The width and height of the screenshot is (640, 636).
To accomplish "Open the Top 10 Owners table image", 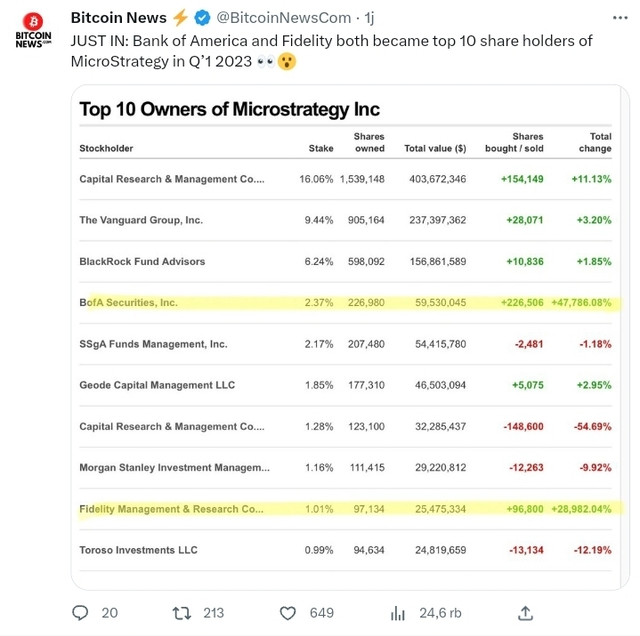I will (x=350, y=337).
